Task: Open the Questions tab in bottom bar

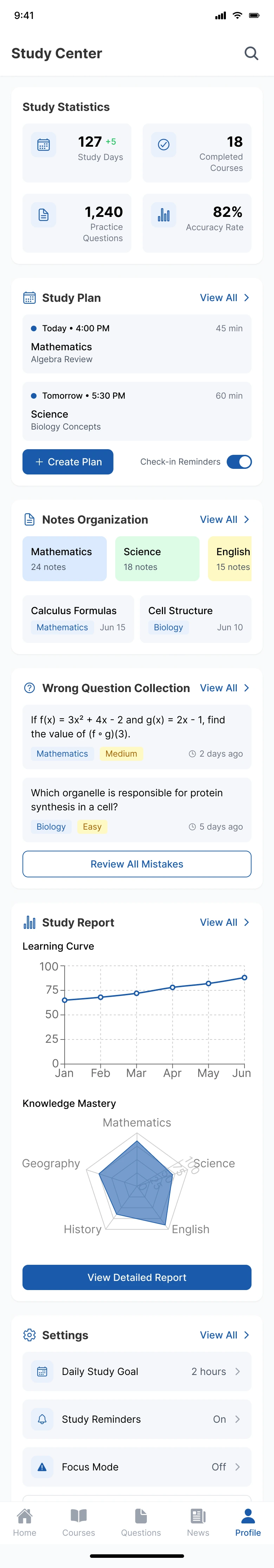Action: pos(141,1522)
